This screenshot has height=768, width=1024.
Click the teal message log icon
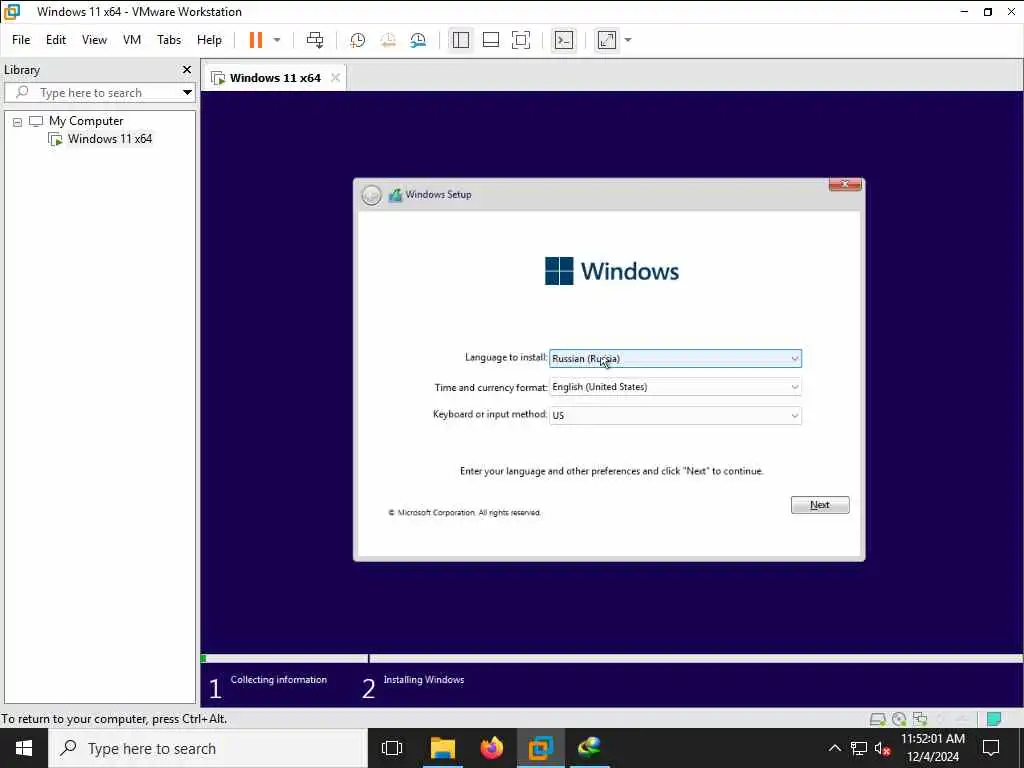pyautogui.click(x=994, y=719)
